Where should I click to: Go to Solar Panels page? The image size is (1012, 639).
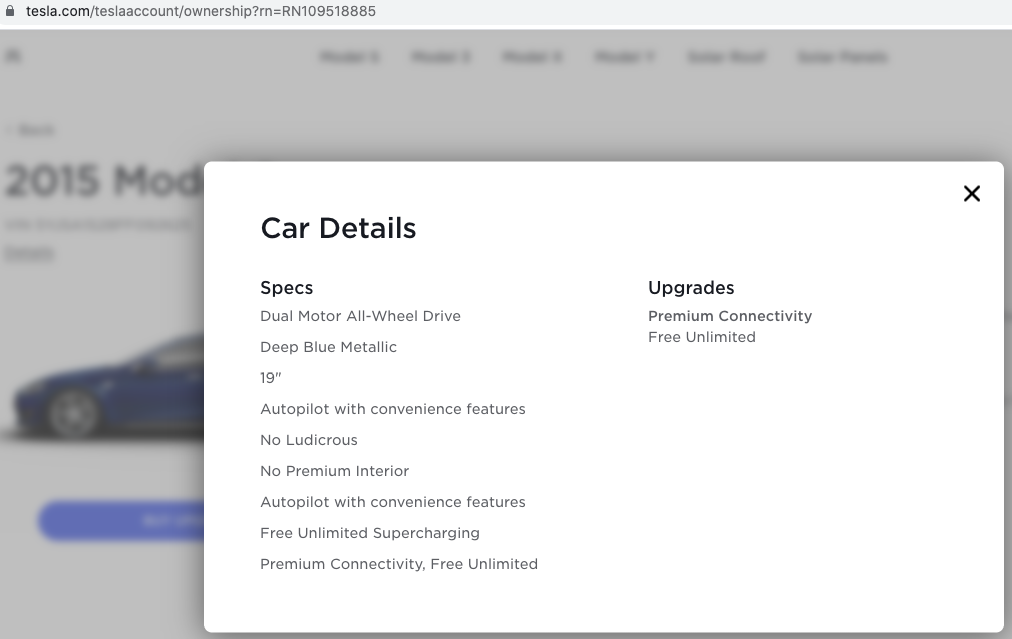point(842,57)
